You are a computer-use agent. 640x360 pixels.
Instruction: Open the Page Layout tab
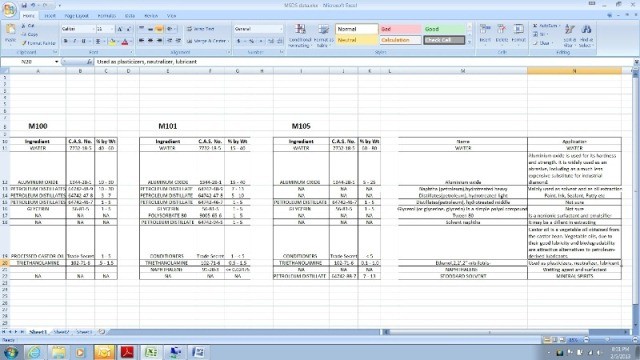click(76, 16)
